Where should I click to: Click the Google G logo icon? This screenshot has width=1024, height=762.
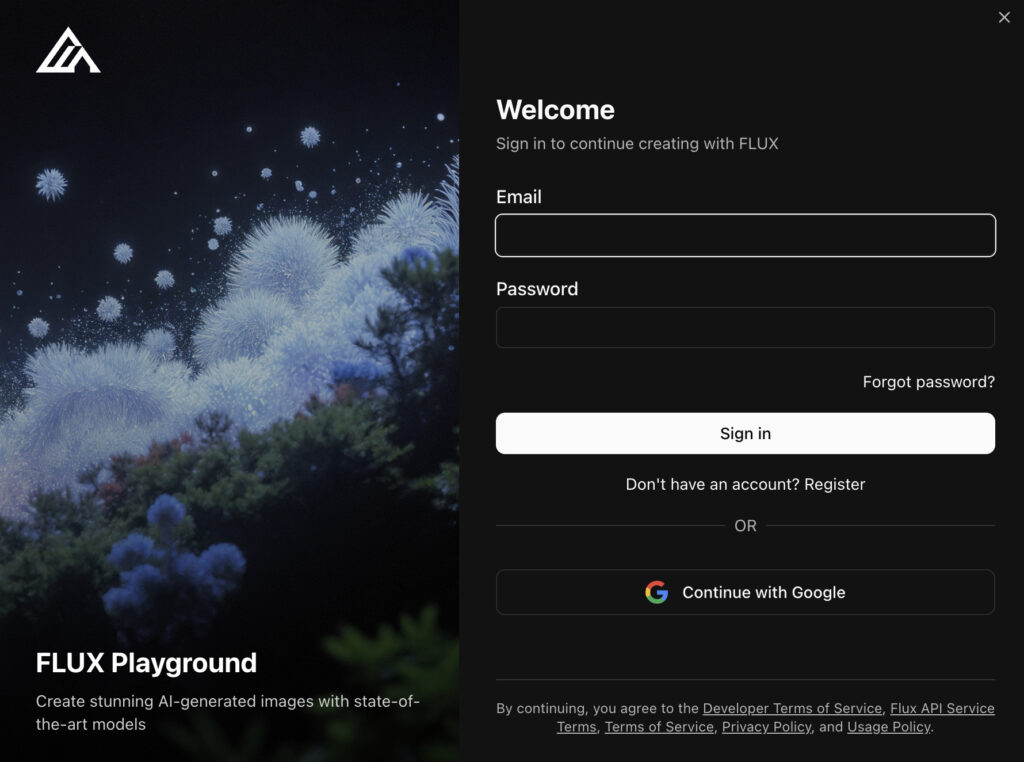656,592
